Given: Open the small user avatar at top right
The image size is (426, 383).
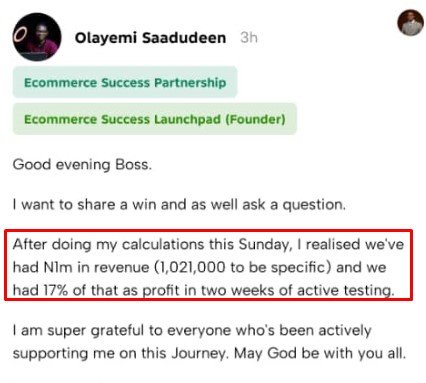Looking at the screenshot, I should pyautogui.click(x=410, y=23).
